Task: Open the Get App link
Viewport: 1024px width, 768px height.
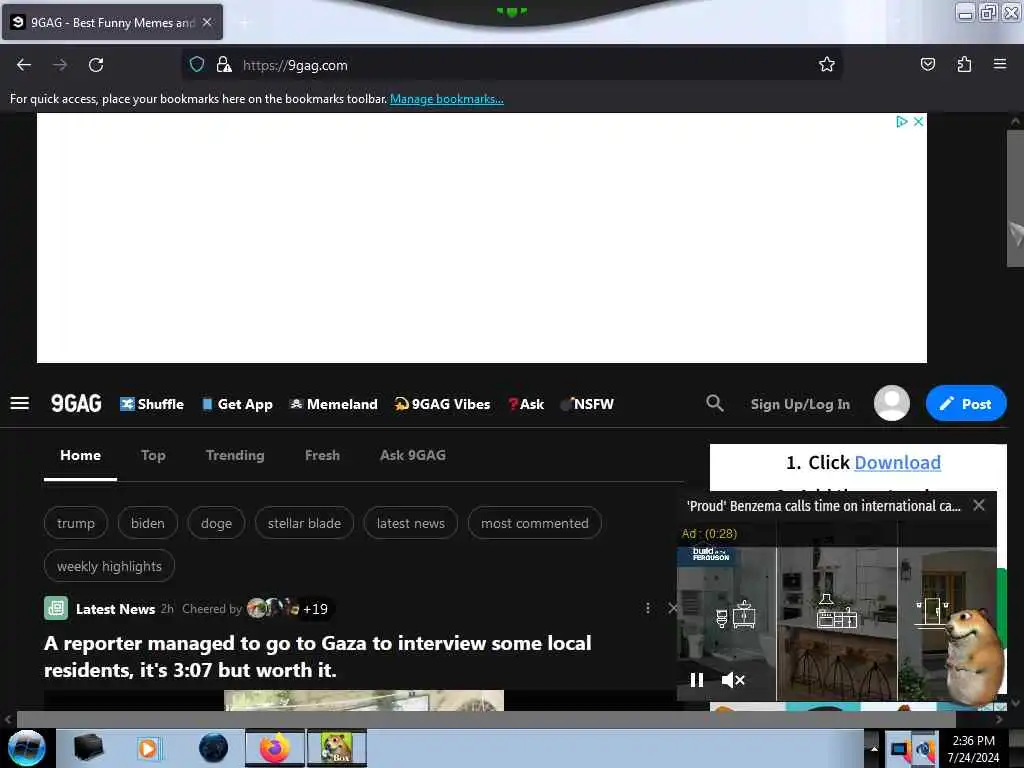Action: (x=237, y=404)
